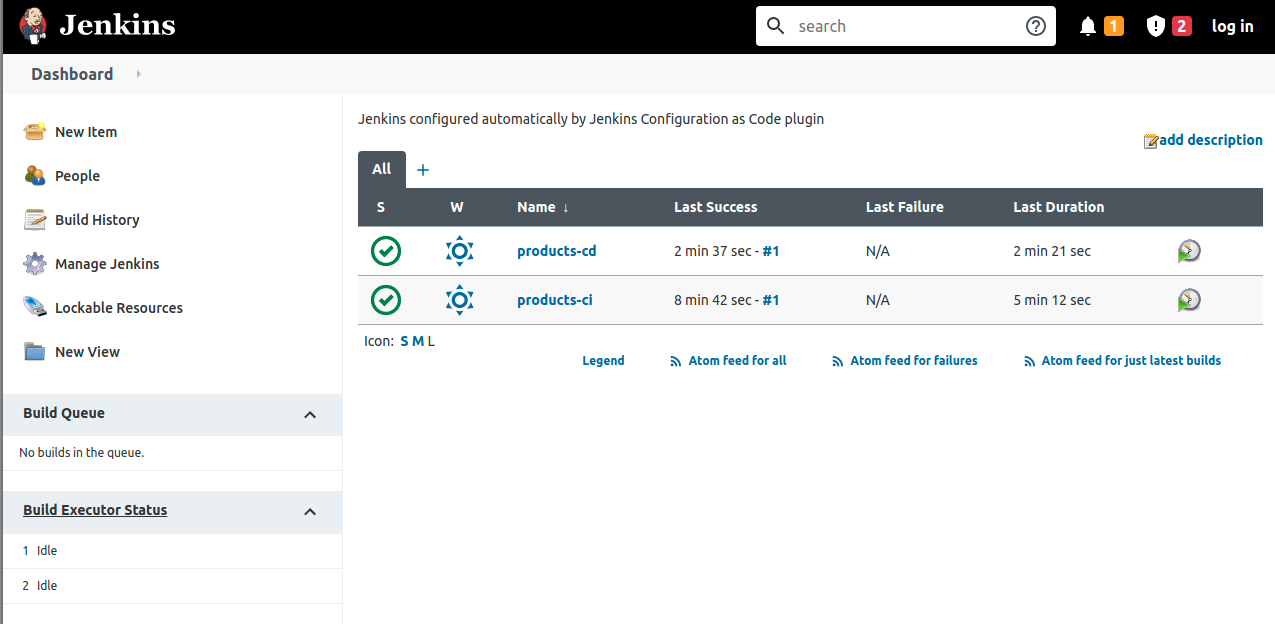
Task: Click the red security warning count badge
Action: 1182,26
